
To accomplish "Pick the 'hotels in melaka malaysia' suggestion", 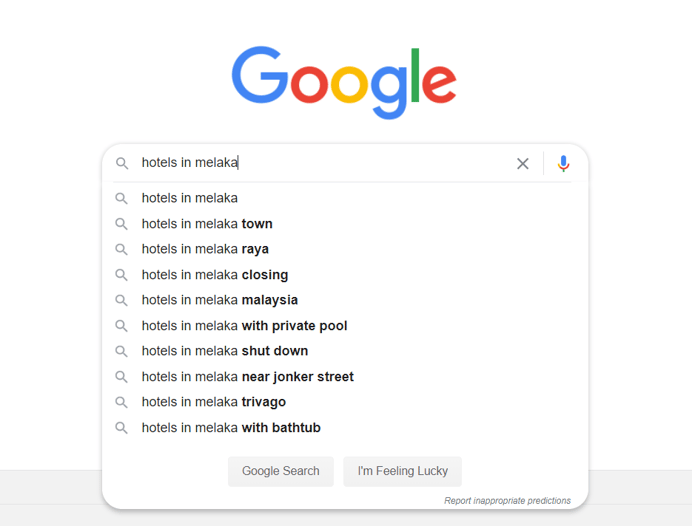I will coord(220,300).
